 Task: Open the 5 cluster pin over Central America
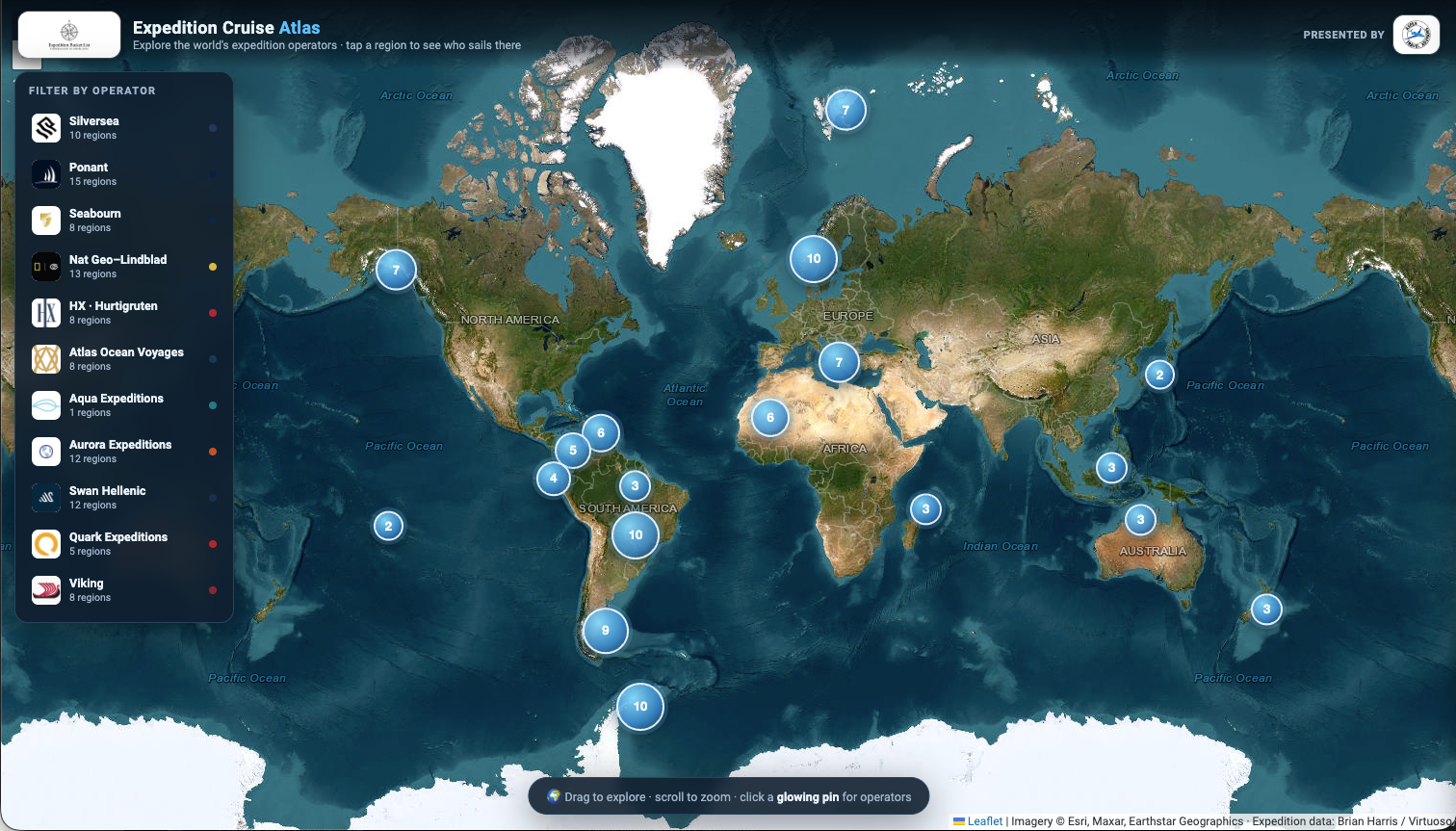(573, 450)
